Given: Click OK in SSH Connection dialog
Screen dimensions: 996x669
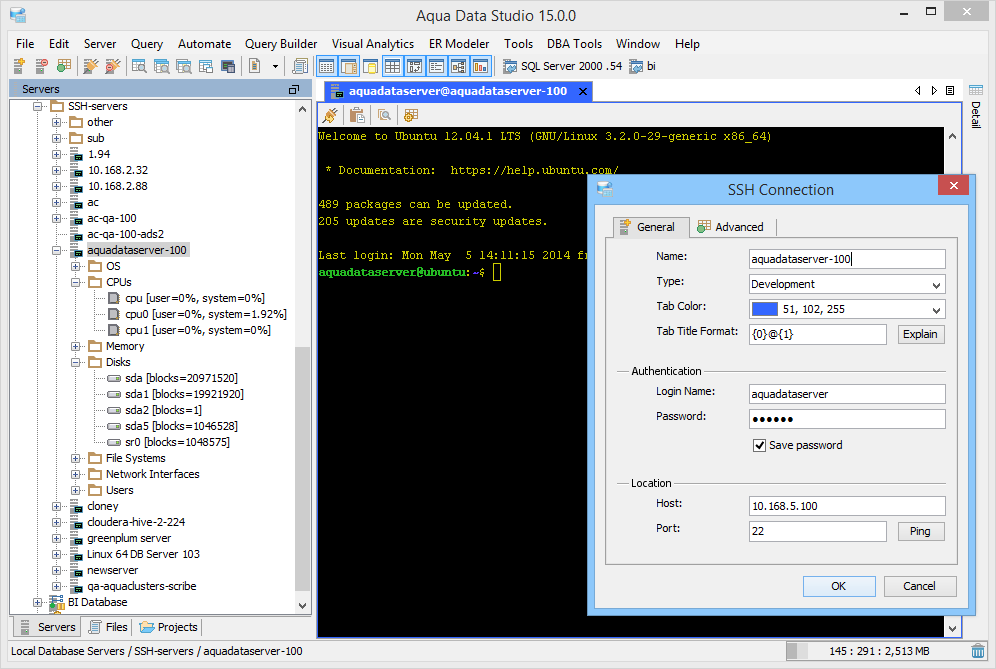Looking at the screenshot, I should point(838,586).
